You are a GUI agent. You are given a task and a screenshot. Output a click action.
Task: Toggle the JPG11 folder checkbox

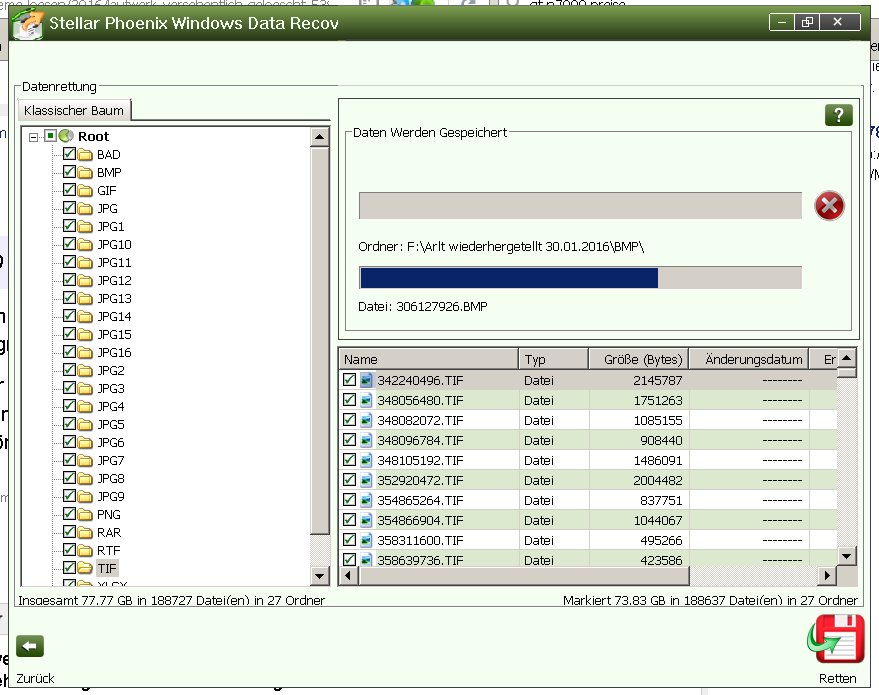click(x=70, y=262)
